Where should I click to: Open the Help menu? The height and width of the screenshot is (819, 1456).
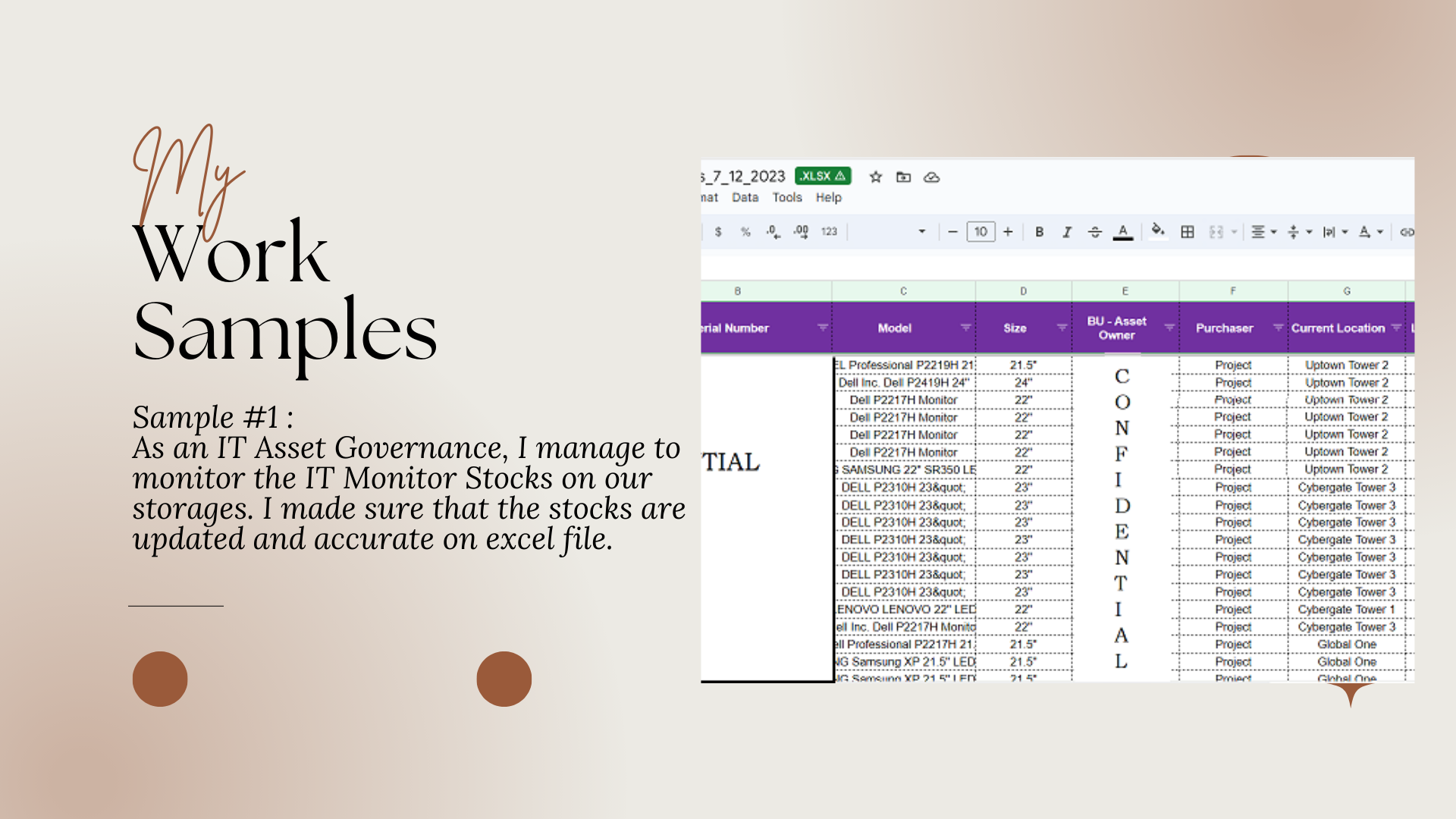tap(828, 197)
